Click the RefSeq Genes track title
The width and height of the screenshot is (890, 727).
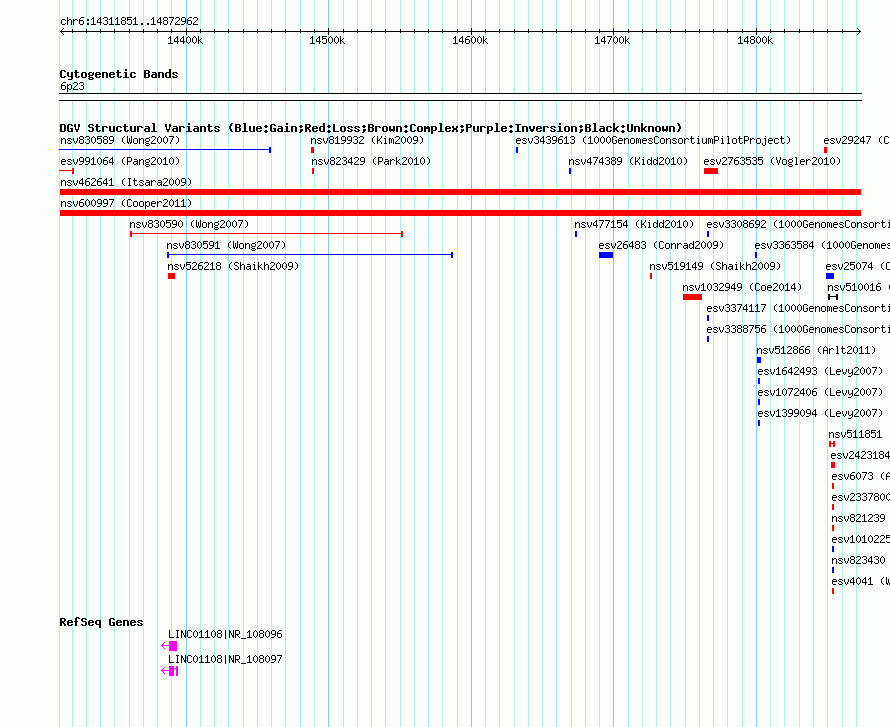pos(101,622)
